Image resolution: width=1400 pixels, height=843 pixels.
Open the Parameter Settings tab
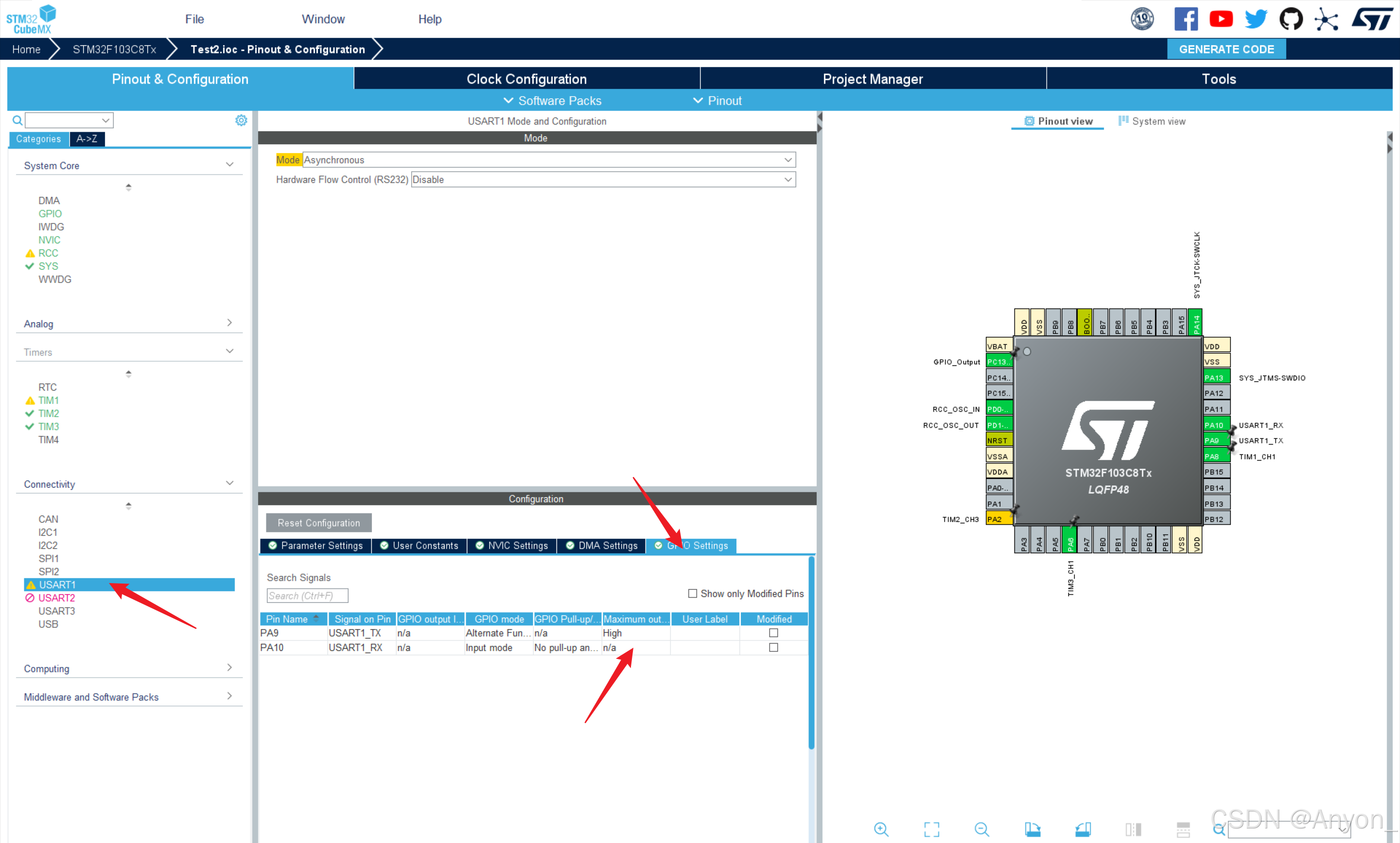[x=315, y=546]
